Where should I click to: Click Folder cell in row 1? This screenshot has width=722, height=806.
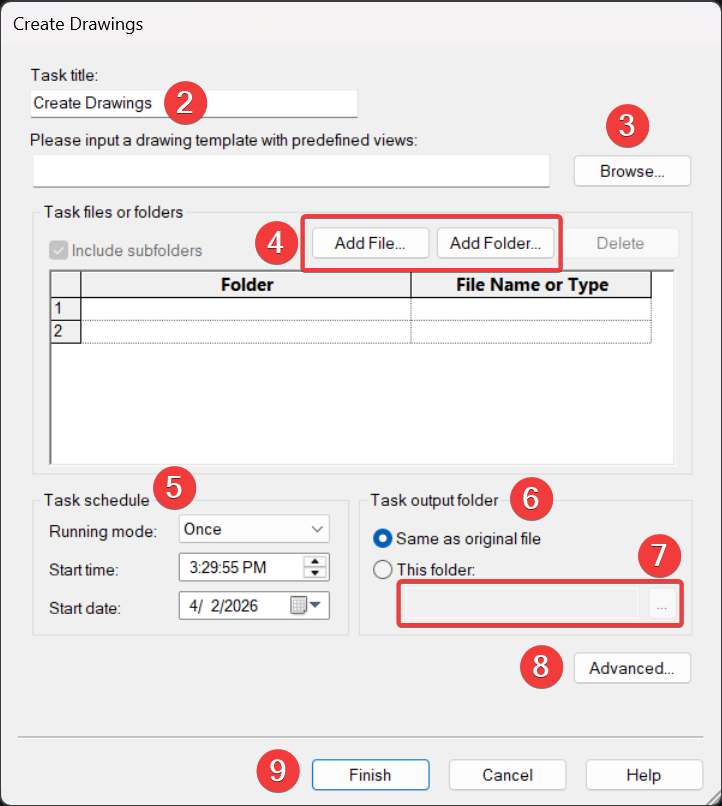point(246,308)
